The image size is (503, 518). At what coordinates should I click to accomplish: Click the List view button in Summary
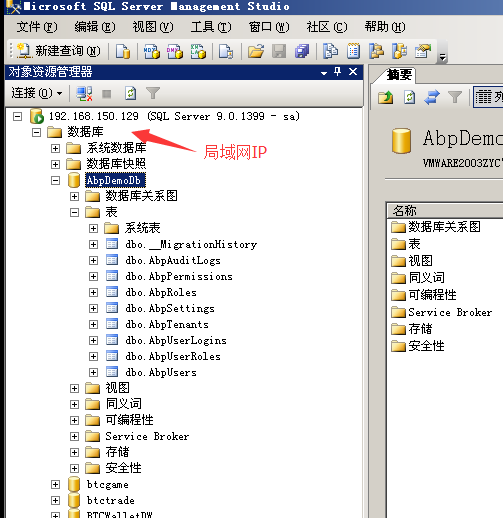(x=488, y=97)
